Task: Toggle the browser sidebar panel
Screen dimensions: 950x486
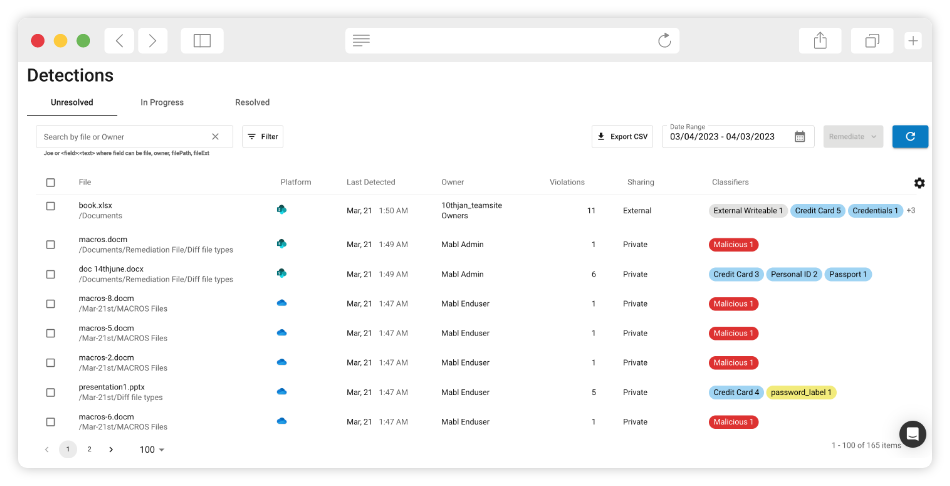Action: 202,41
